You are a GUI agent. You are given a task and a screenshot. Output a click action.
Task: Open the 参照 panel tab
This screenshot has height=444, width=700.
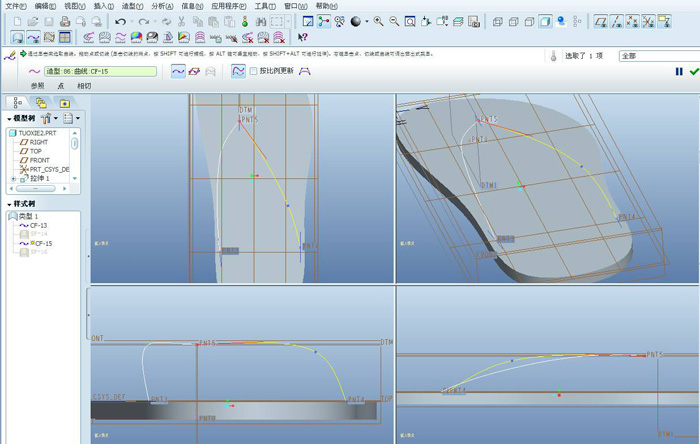click(38, 87)
